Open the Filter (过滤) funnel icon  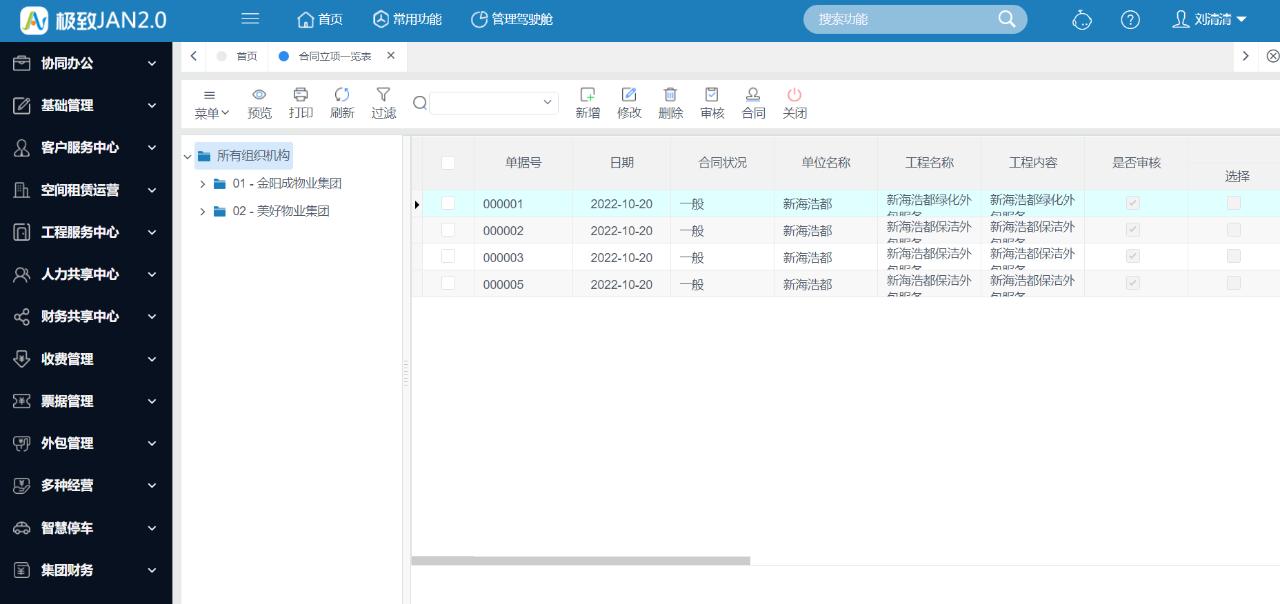point(383,95)
